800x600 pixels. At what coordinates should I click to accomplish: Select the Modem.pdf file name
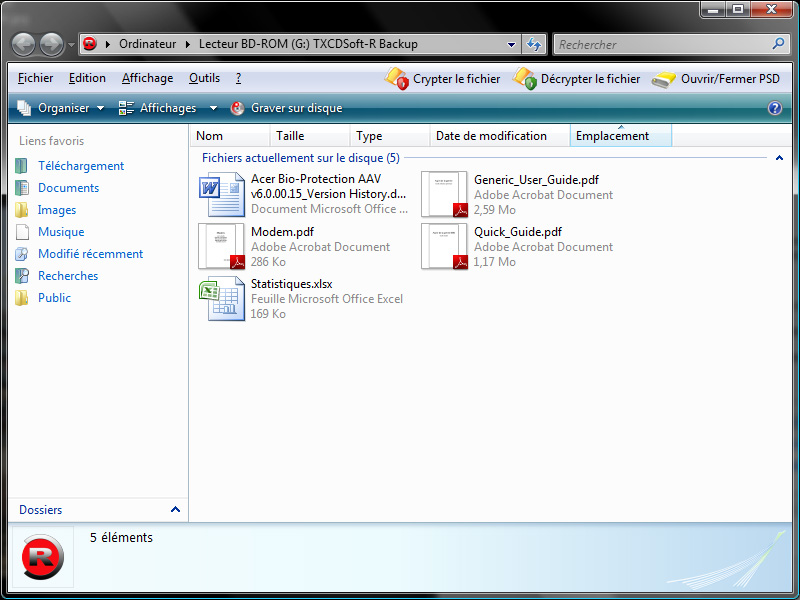pos(282,232)
